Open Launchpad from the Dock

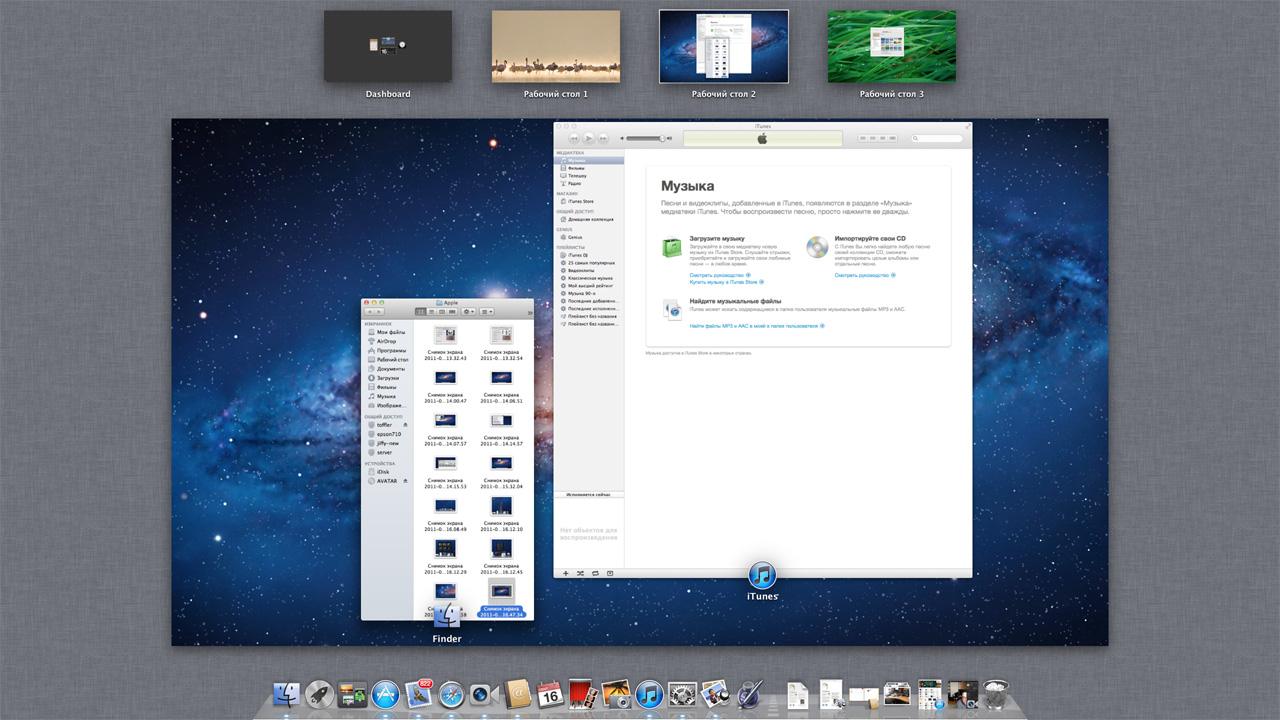[x=319, y=695]
